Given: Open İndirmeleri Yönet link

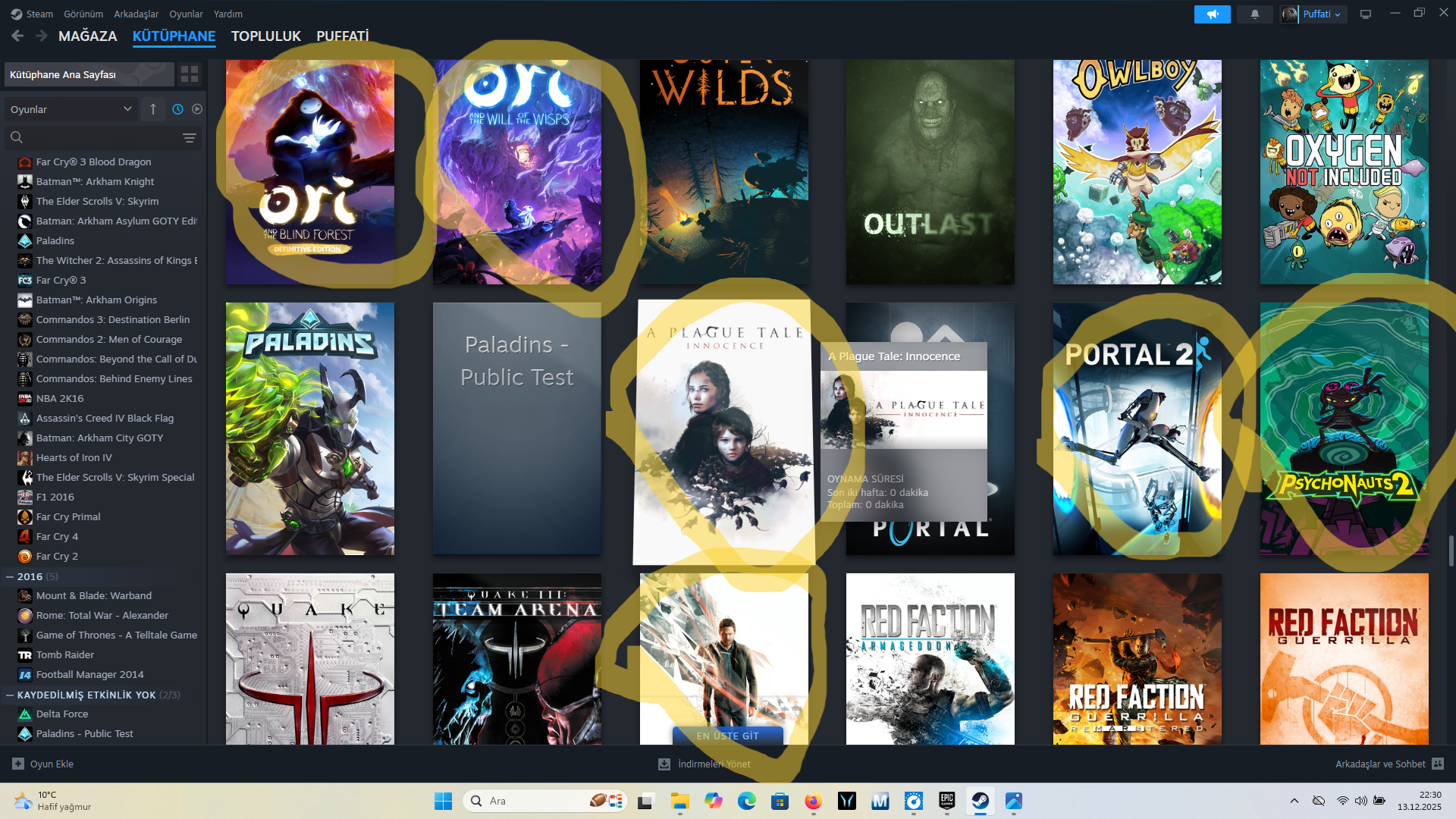Looking at the screenshot, I should 714,764.
